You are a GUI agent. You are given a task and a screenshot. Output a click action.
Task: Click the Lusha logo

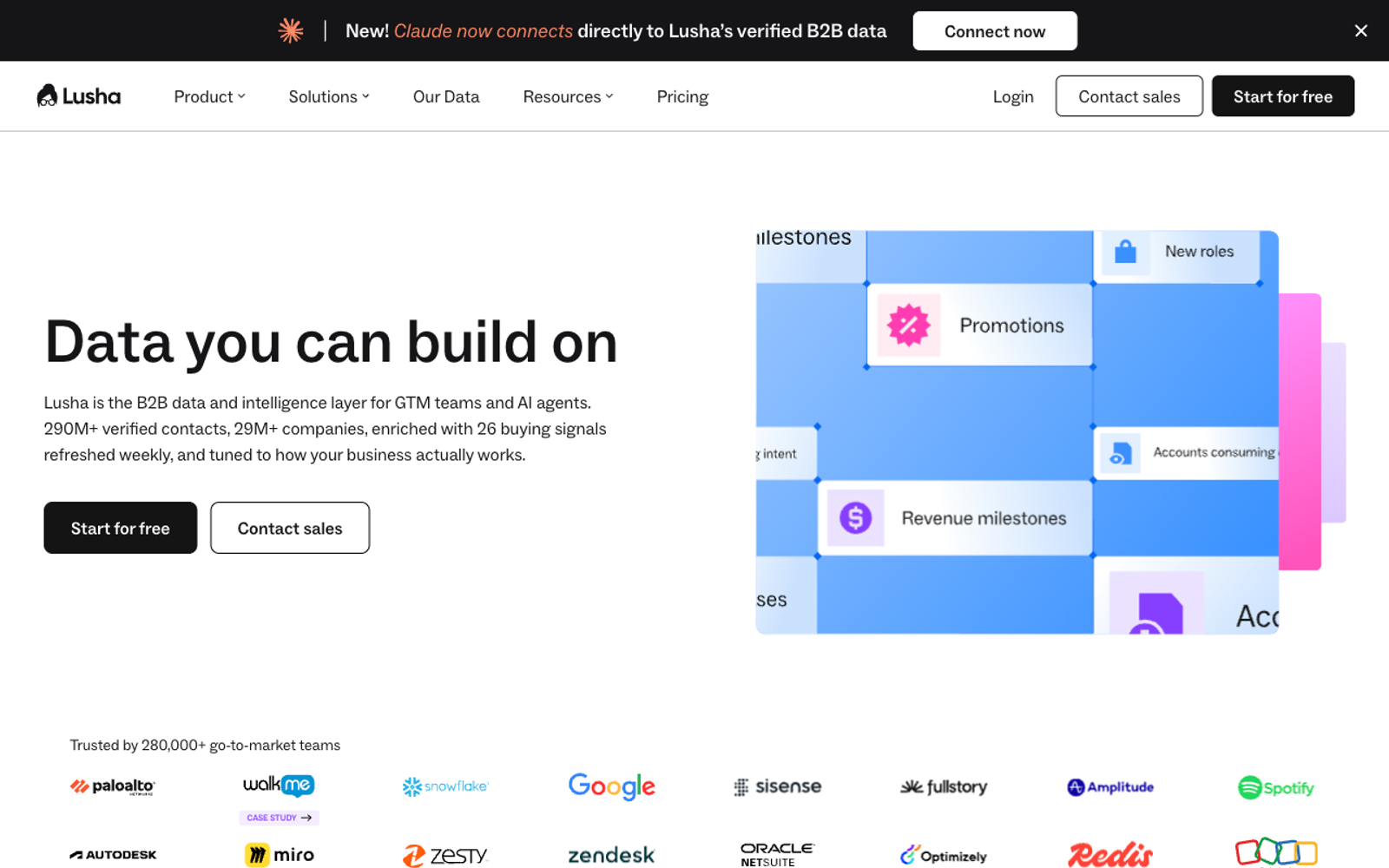78,96
